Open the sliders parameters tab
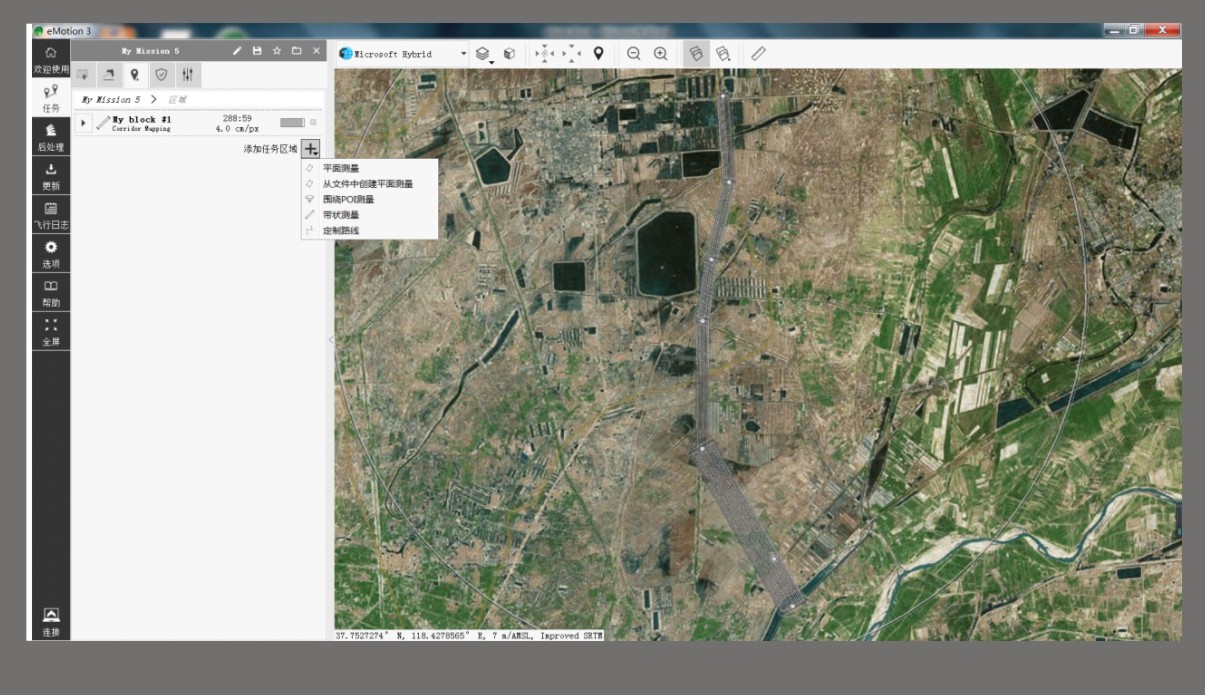This screenshot has width=1205, height=695. tap(187, 75)
